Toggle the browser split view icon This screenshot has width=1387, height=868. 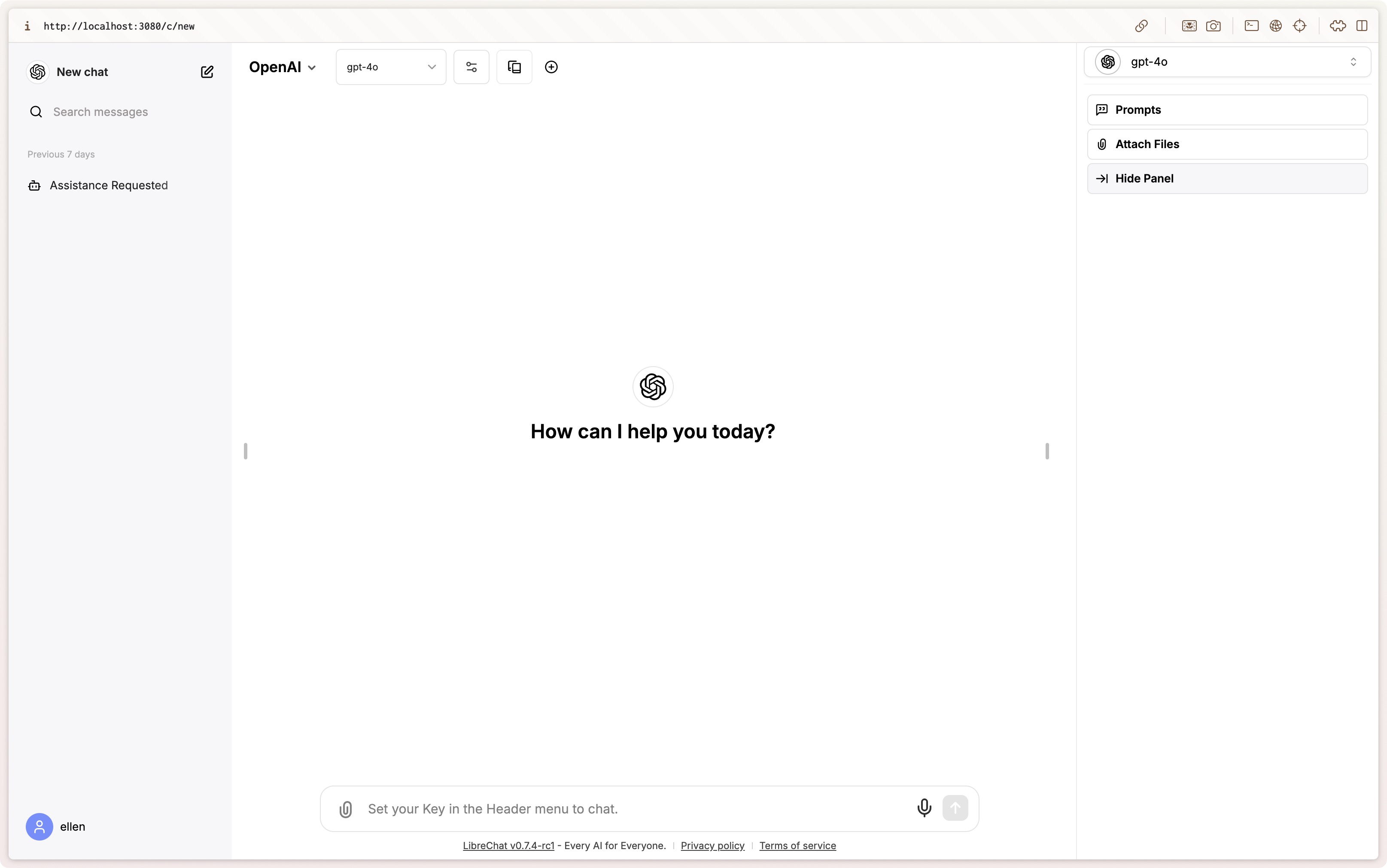click(x=1362, y=26)
